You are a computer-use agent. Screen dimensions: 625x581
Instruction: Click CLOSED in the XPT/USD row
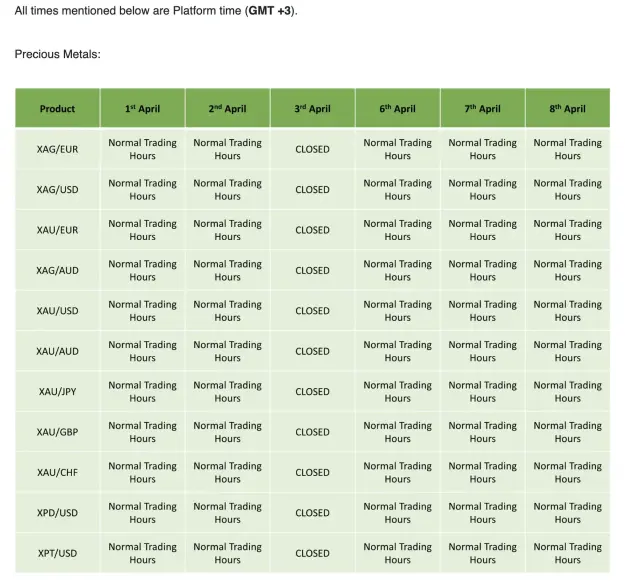[312, 553]
